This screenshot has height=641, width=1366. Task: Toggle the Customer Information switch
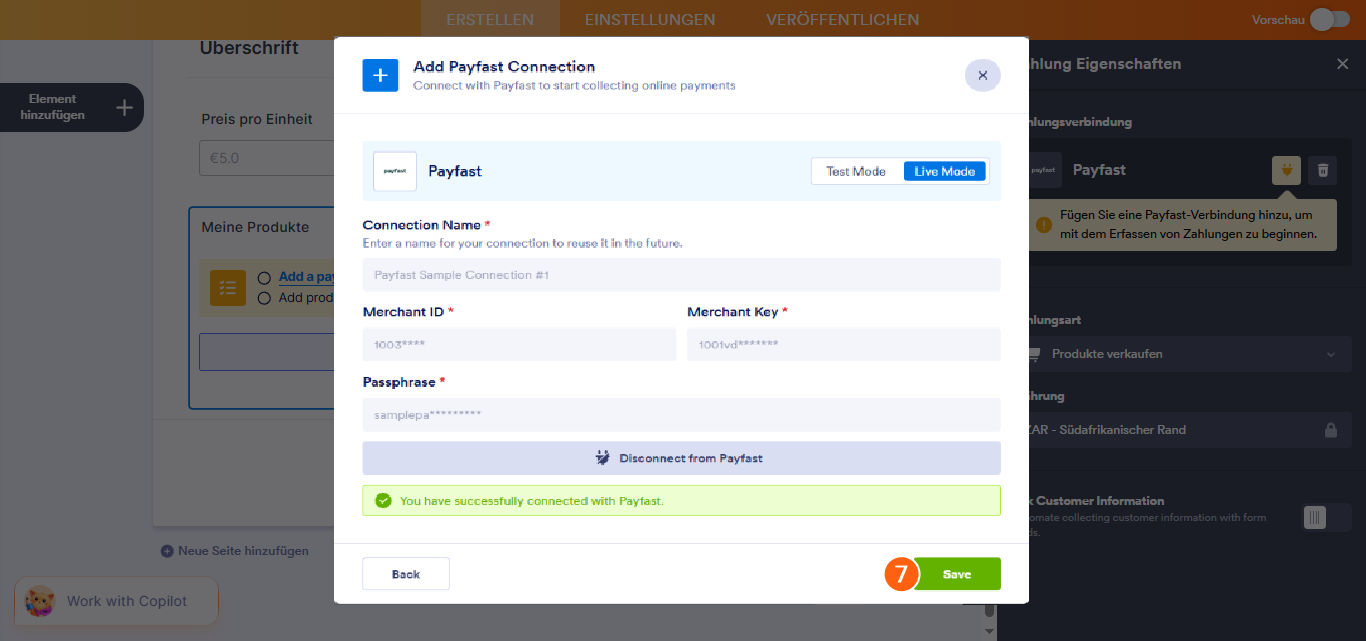(x=1314, y=517)
